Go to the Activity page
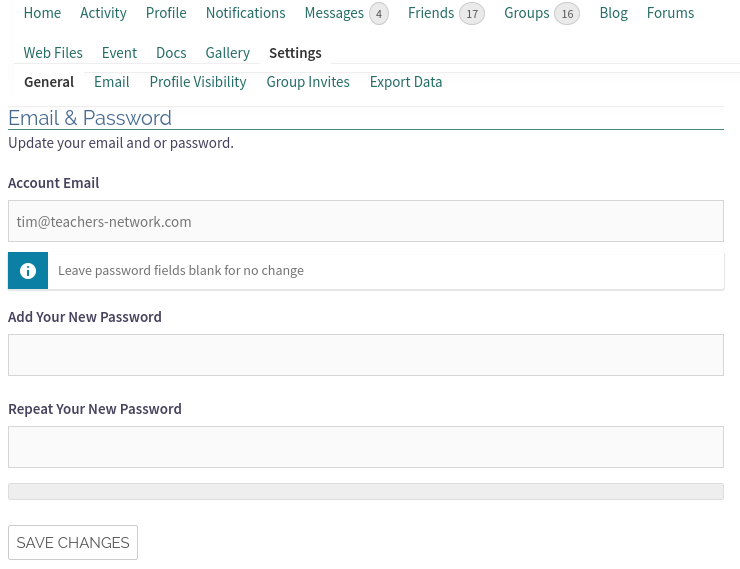Screen dimensions: 740x569 click(103, 13)
